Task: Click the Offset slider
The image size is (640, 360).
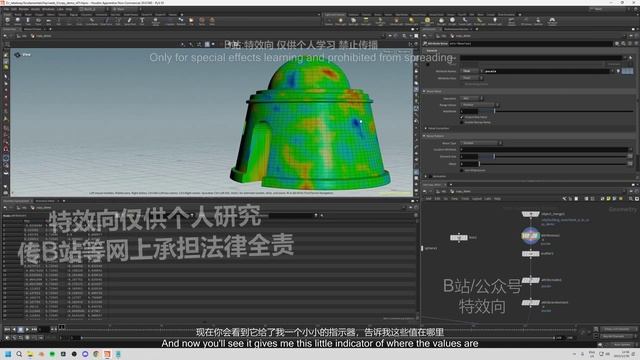Action: [553, 164]
